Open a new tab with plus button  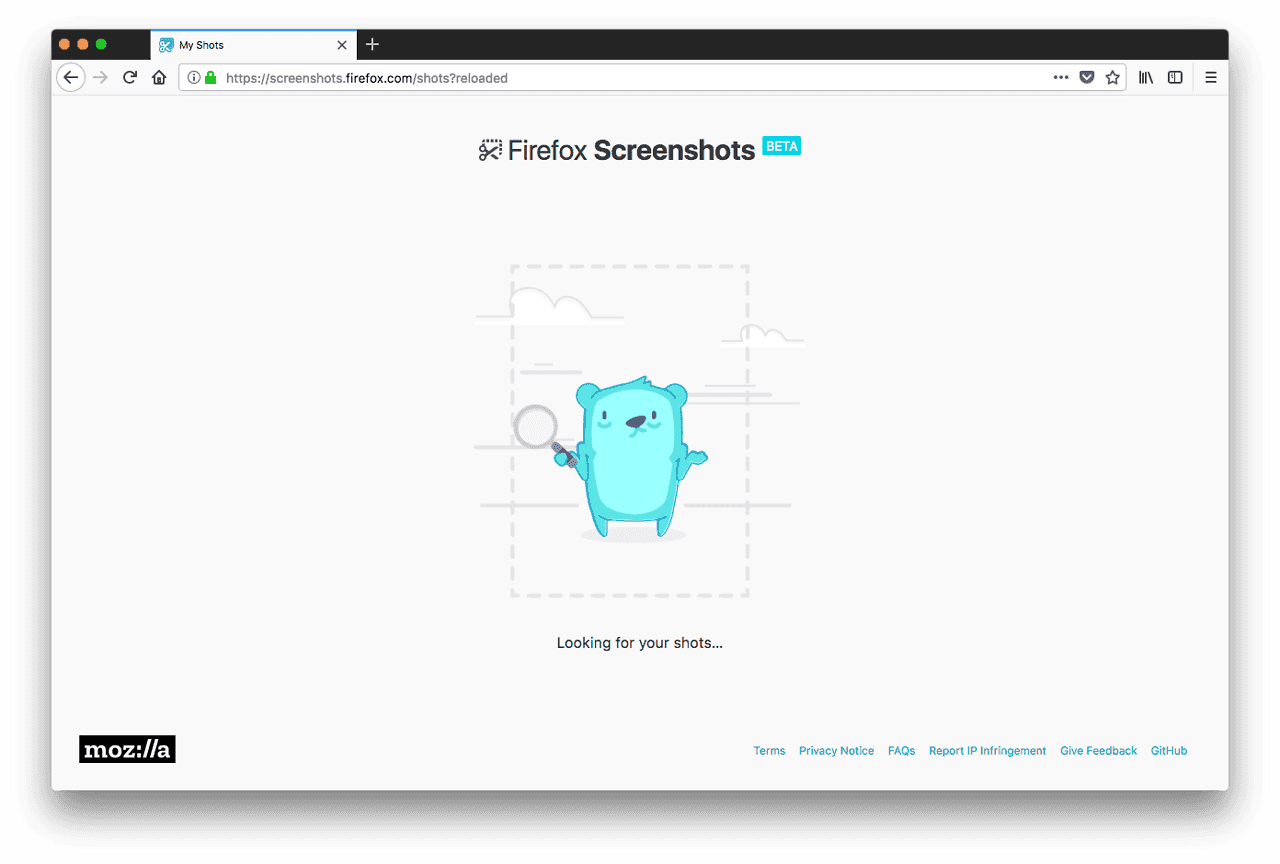click(372, 45)
